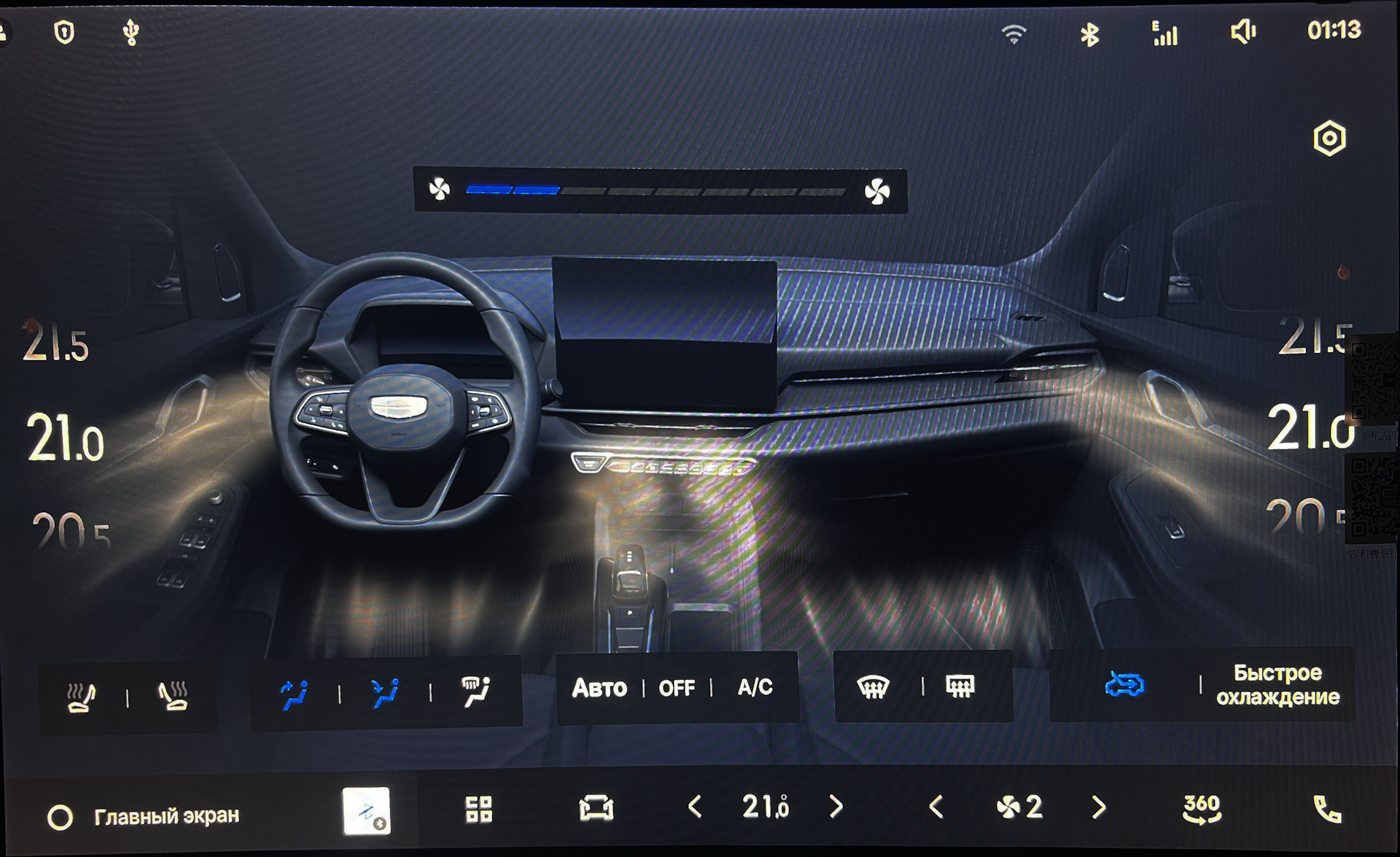Viewport: 1400px width, 857px height.
Task: Turn on front windshield defrost
Action: click(x=874, y=686)
